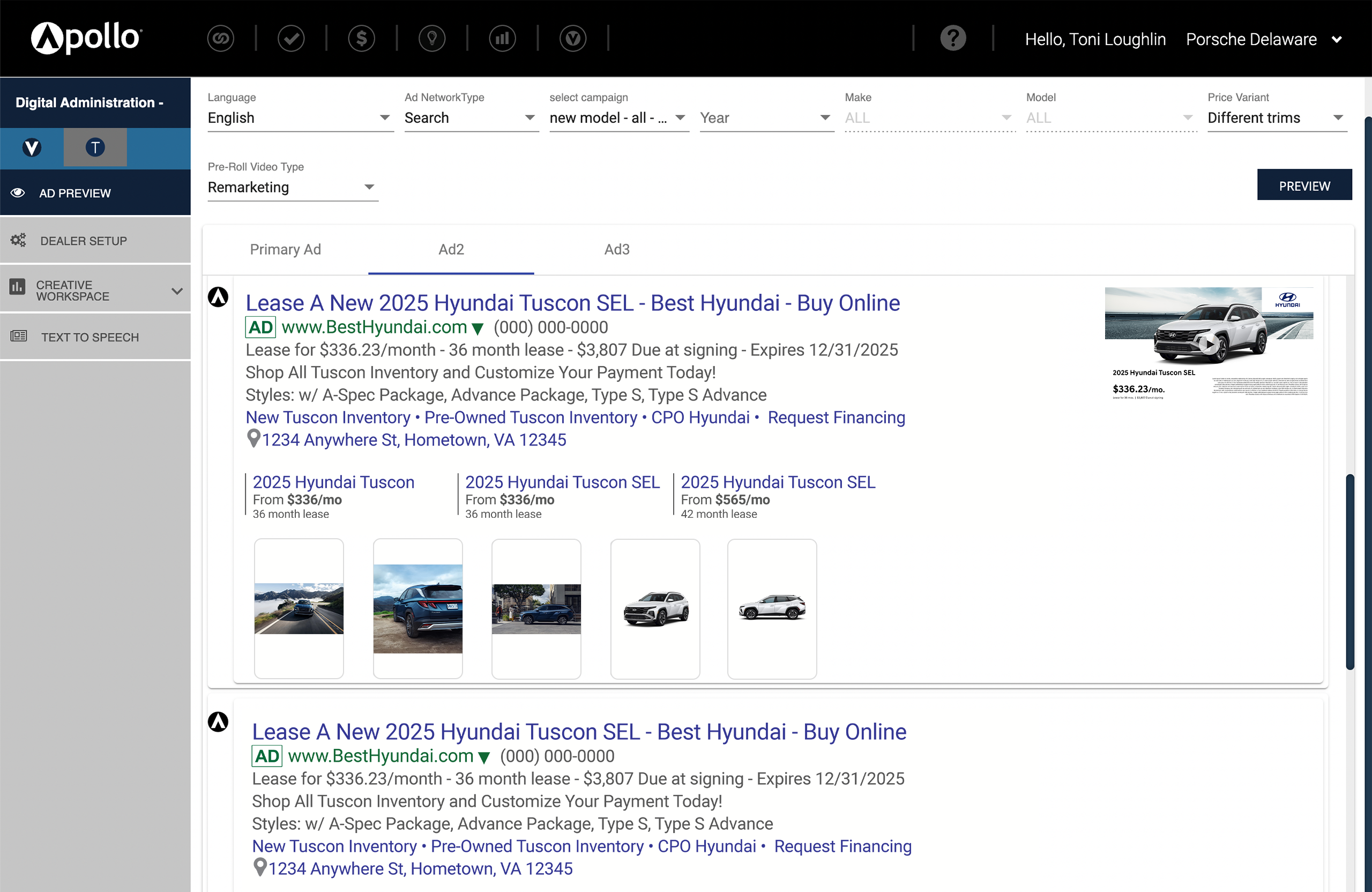The width and height of the screenshot is (1372, 892).
Task: Click the address link in first ad
Action: point(414,440)
